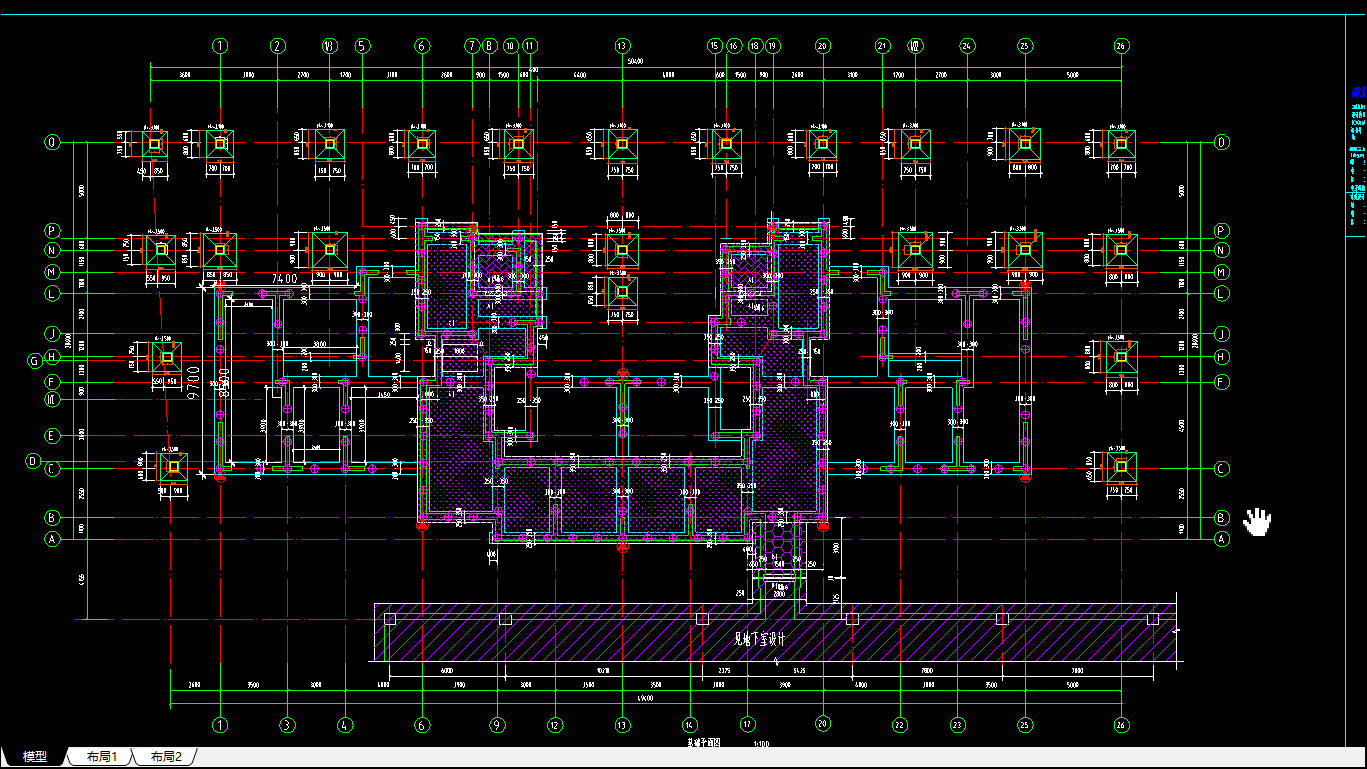The width and height of the screenshot is (1367, 769).
Task: Pick grid axis bubble 17
Action: pos(747,725)
